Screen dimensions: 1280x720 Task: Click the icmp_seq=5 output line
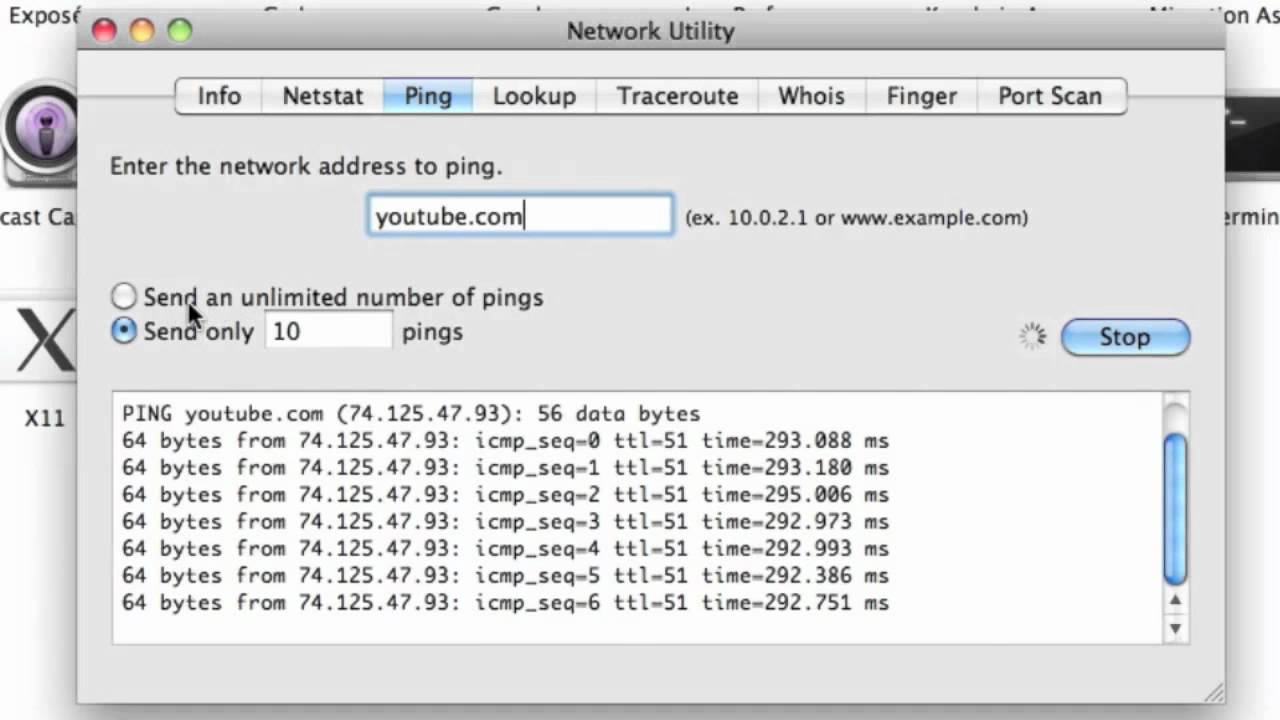pos(505,576)
